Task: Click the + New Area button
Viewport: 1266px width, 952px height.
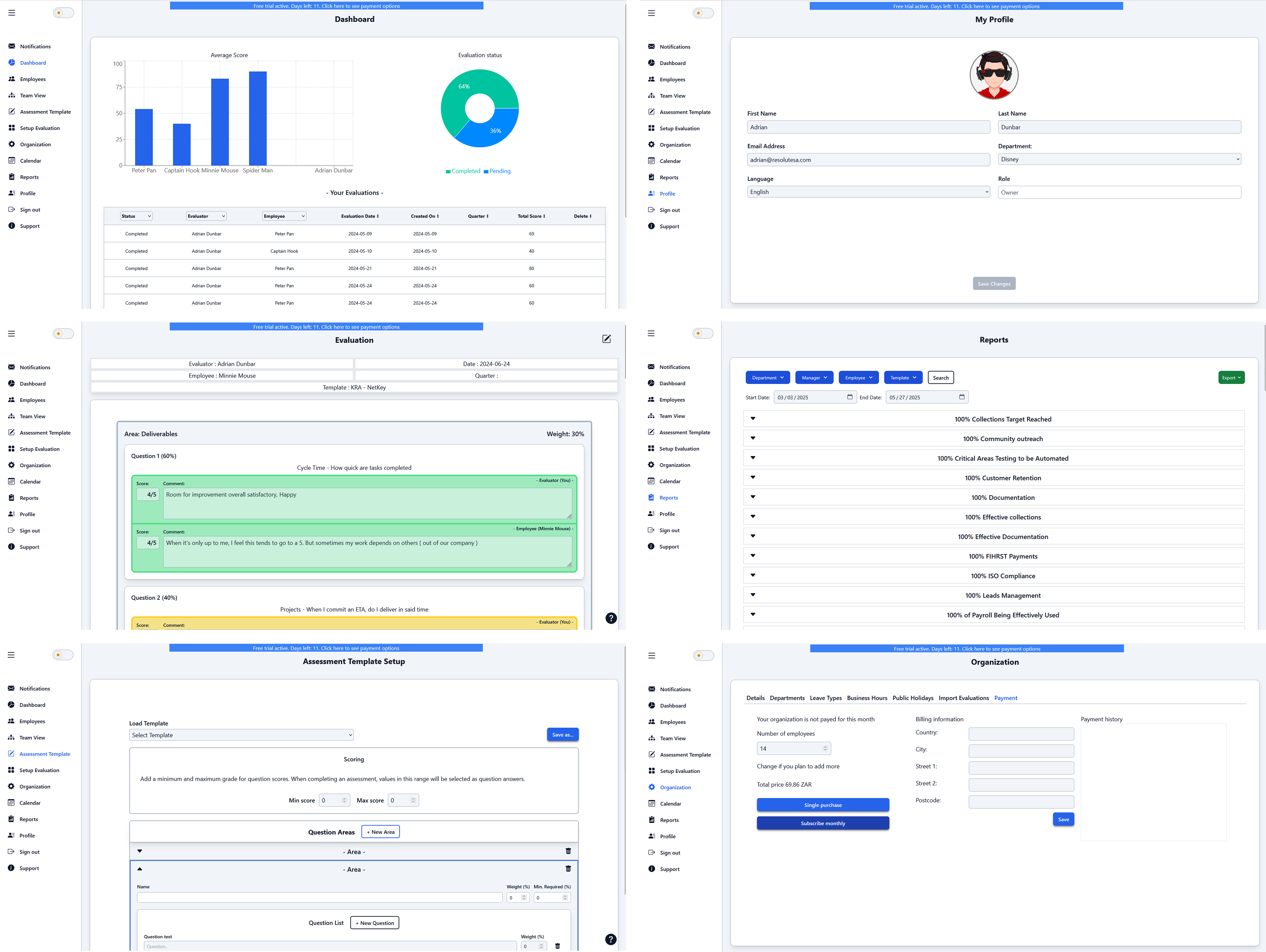Action: 381,832
